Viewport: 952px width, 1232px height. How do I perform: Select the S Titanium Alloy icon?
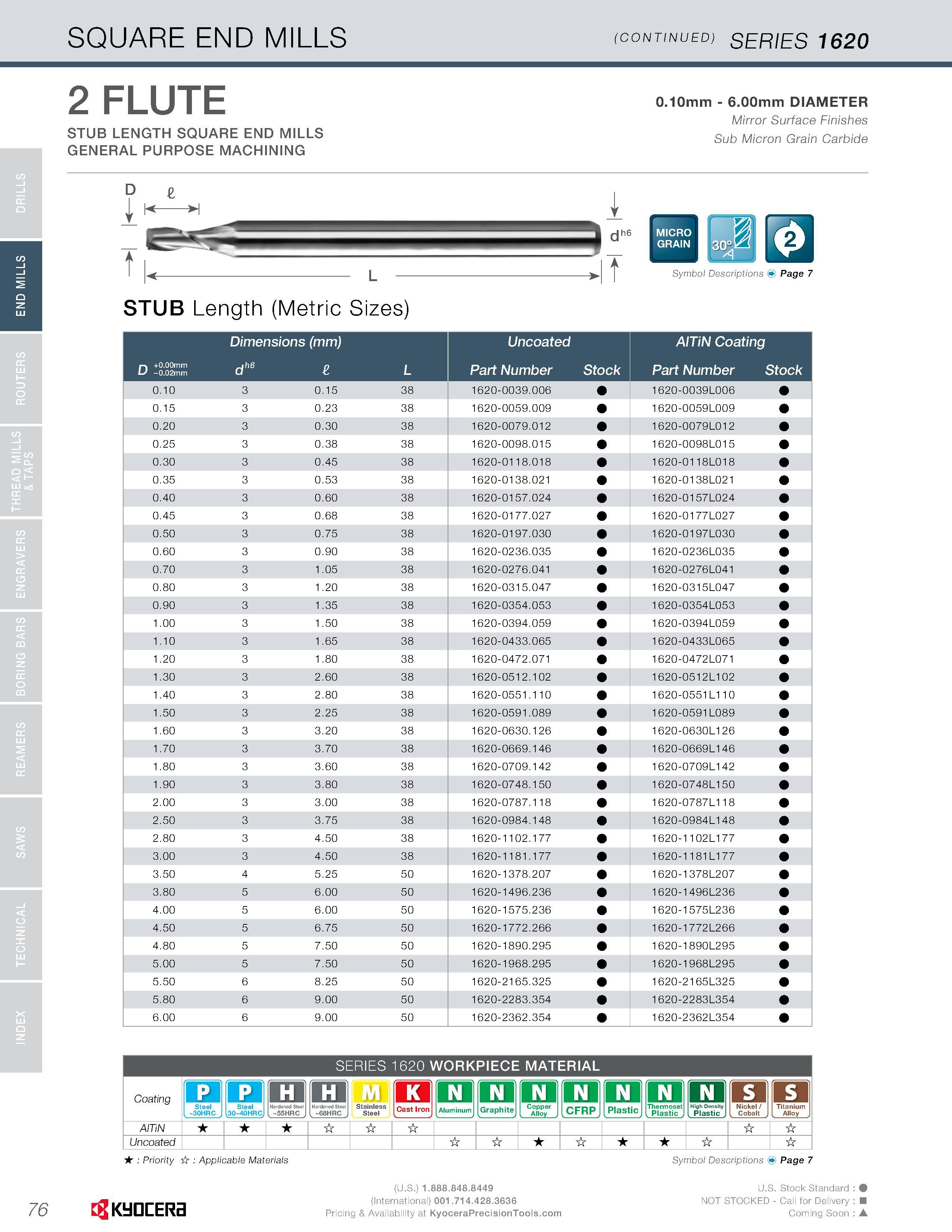click(x=791, y=1098)
